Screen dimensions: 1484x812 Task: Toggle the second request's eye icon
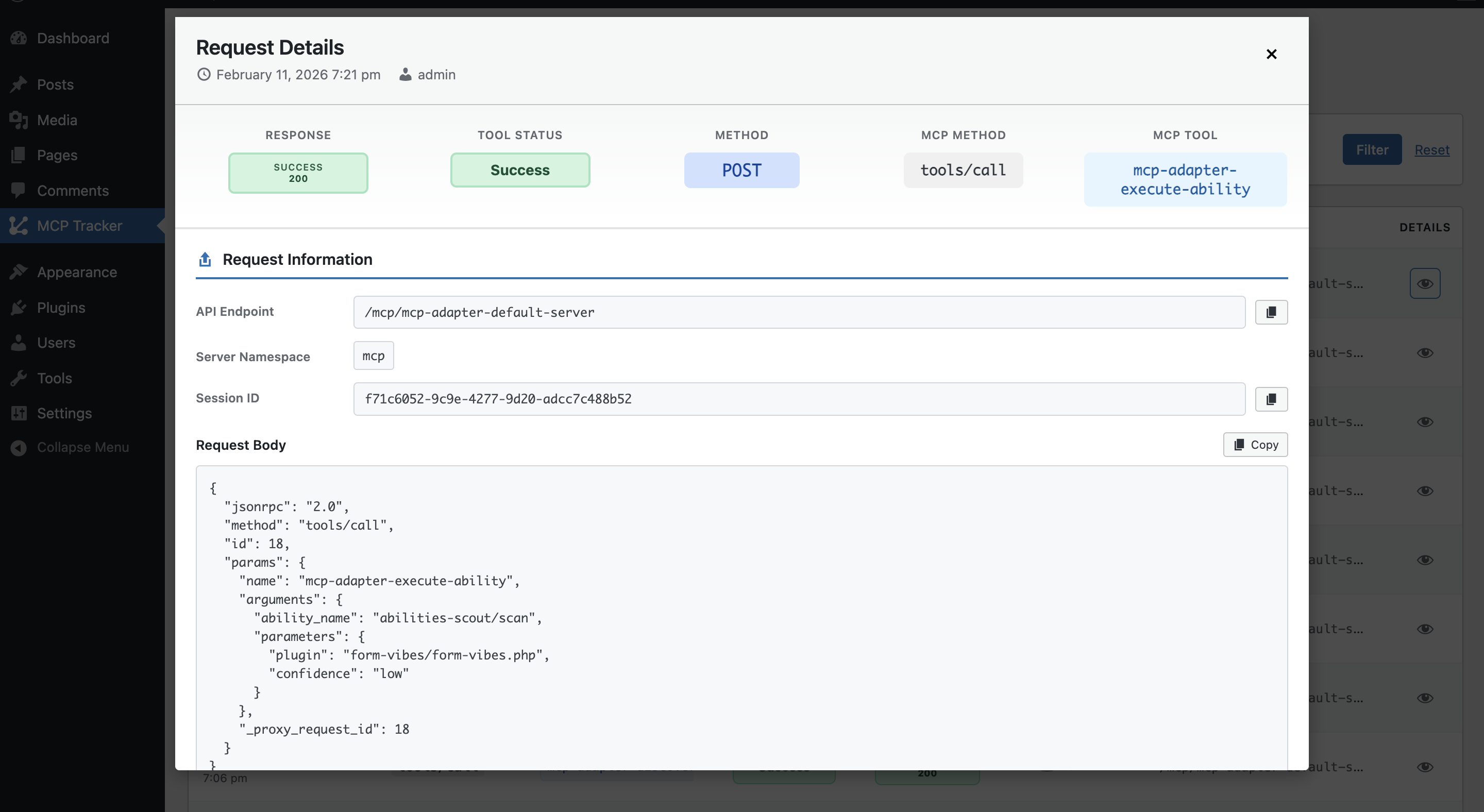pyautogui.click(x=1425, y=352)
